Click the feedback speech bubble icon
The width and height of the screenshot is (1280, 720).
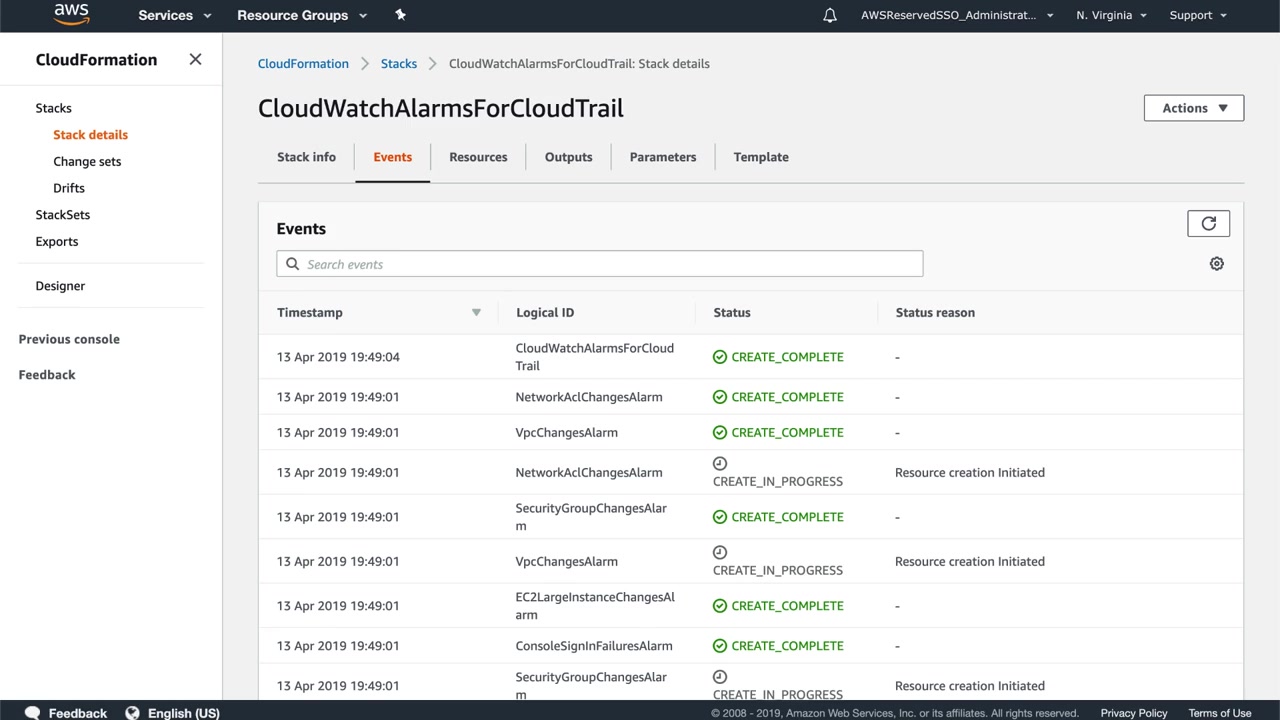click(x=32, y=713)
